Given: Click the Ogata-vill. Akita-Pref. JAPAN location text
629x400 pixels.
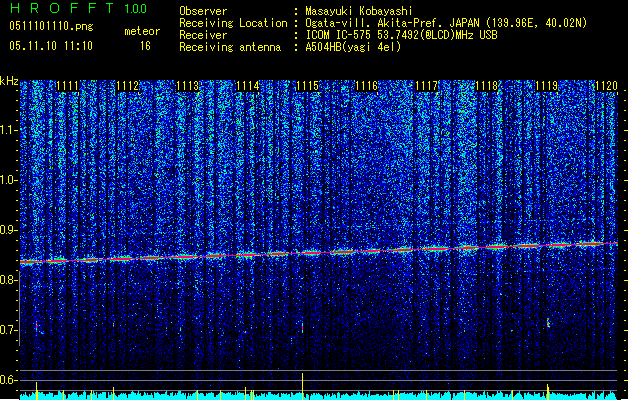Looking at the screenshot, I should (x=446, y=23).
